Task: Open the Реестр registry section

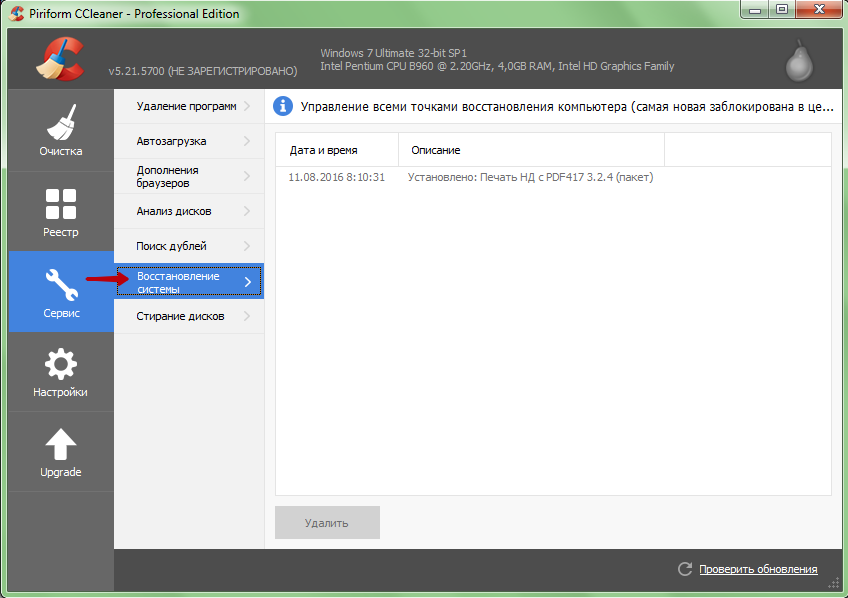Action: [x=61, y=211]
